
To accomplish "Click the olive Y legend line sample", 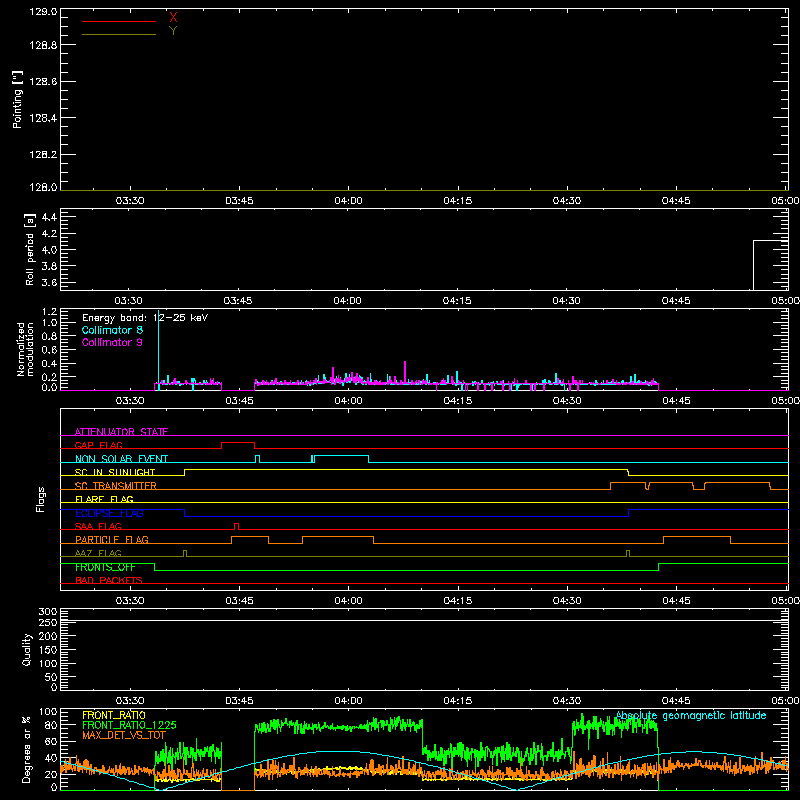I will tap(118, 35).
